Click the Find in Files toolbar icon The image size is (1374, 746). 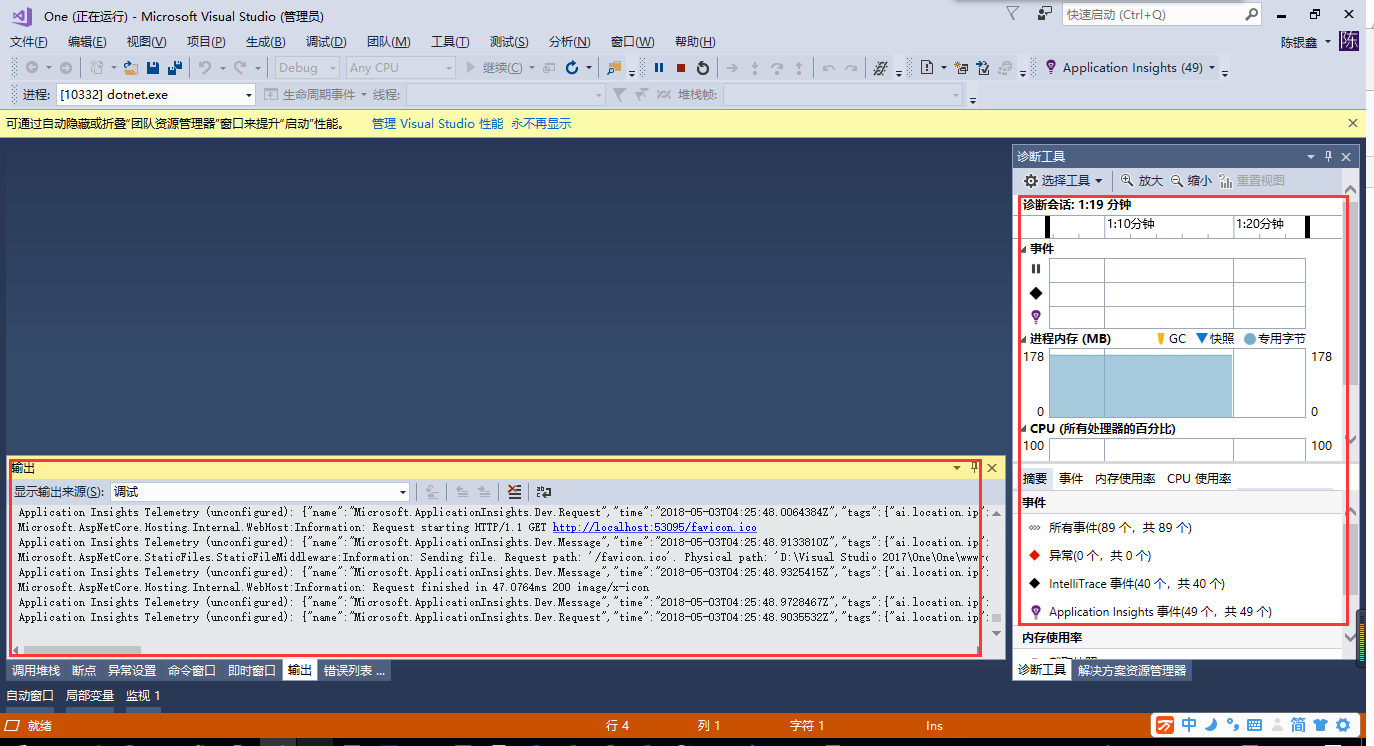point(614,68)
